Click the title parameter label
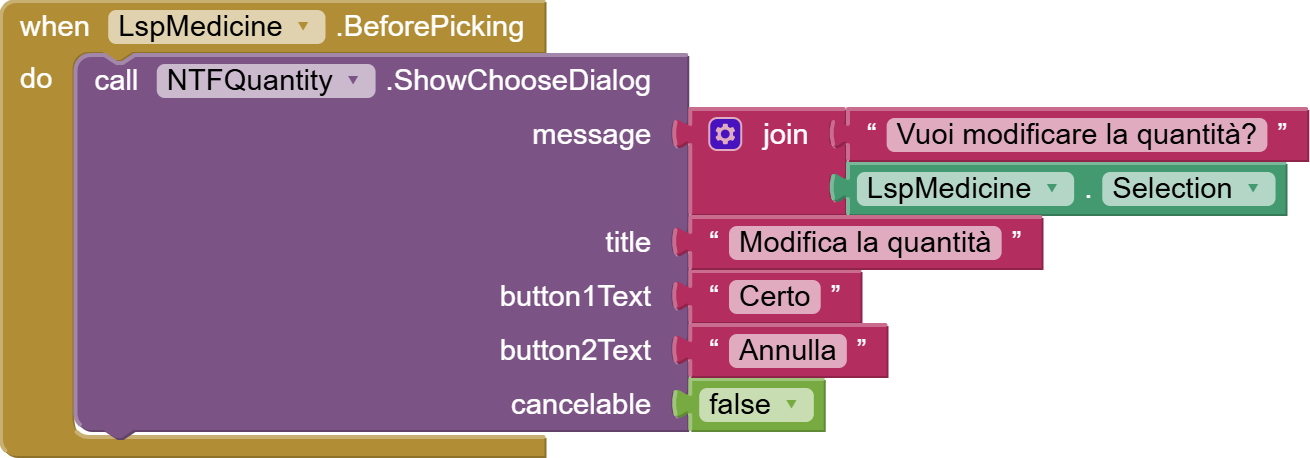Image resolution: width=1310 pixels, height=458 pixels. (x=627, y=242)
